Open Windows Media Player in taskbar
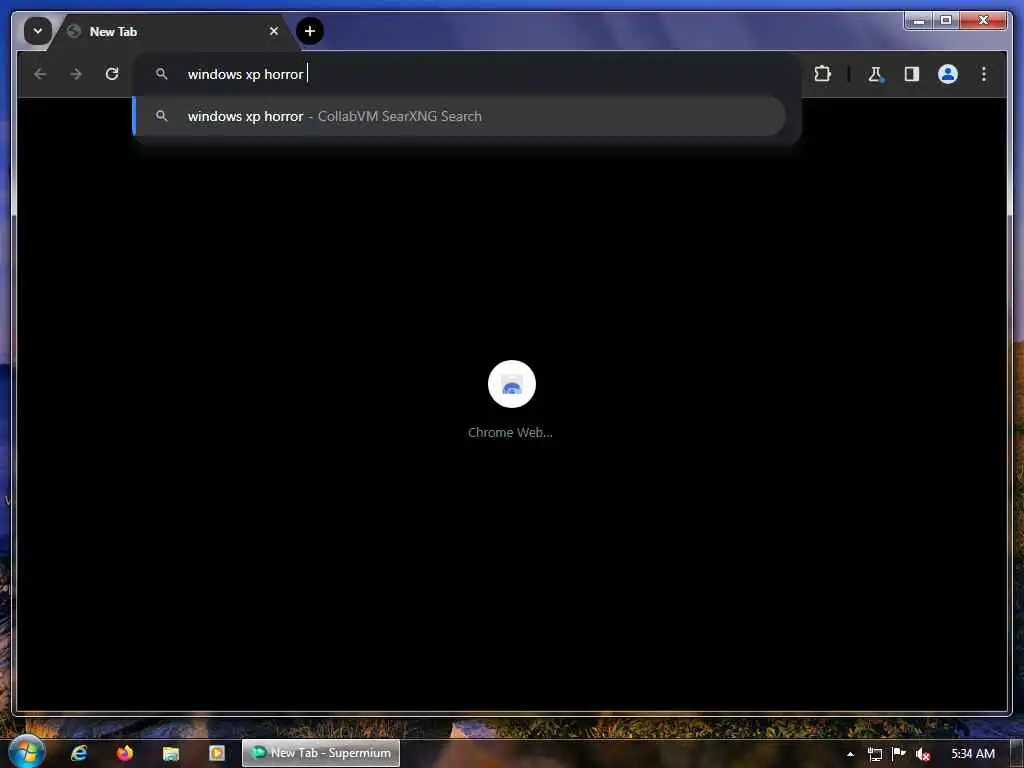 coord(216,753)
